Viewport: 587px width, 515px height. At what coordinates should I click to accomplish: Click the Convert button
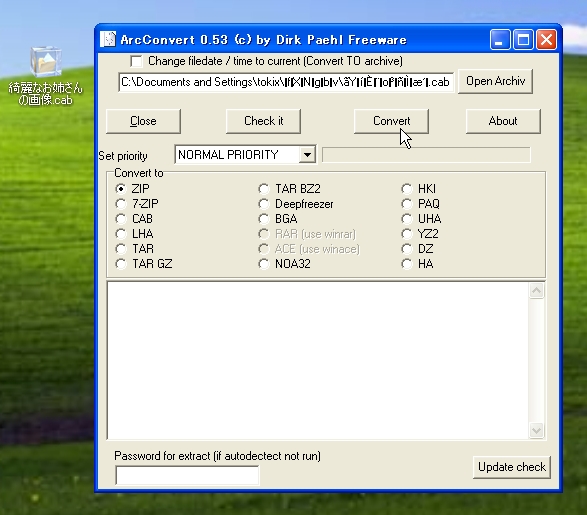point(391,121)
